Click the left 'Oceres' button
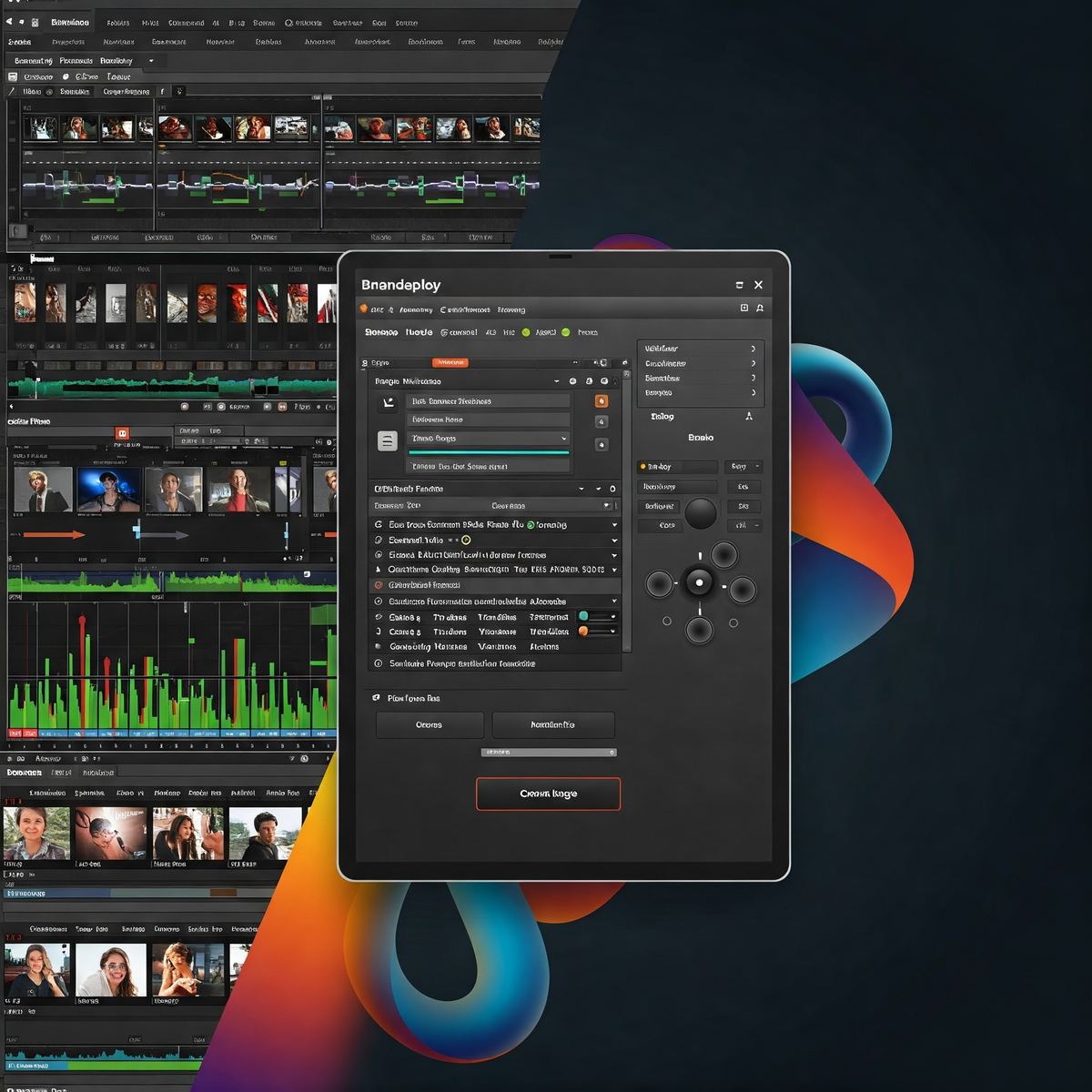The width and height of the screenshot is (1092, 1092). click(430, 725)
